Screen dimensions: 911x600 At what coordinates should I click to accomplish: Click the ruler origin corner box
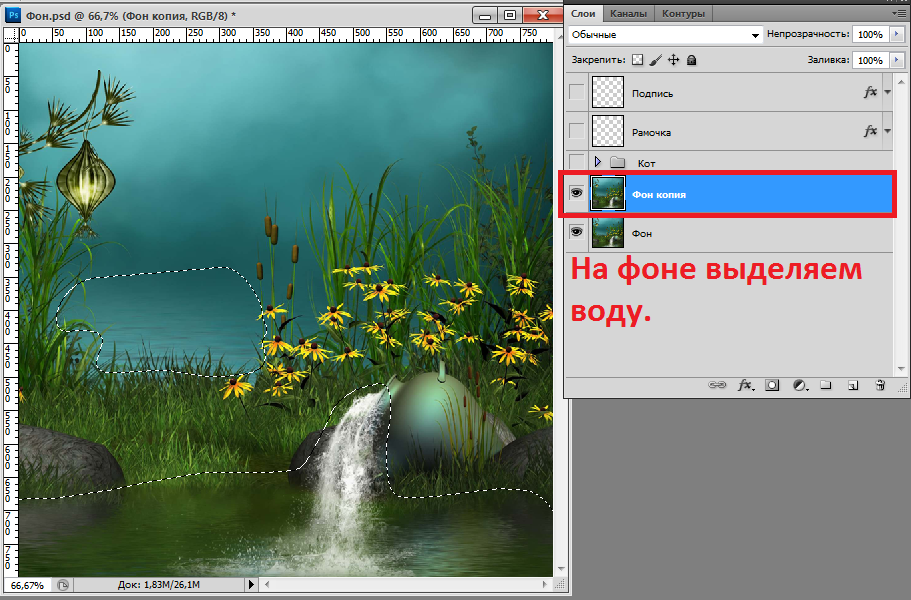click(x=10, y=35)
